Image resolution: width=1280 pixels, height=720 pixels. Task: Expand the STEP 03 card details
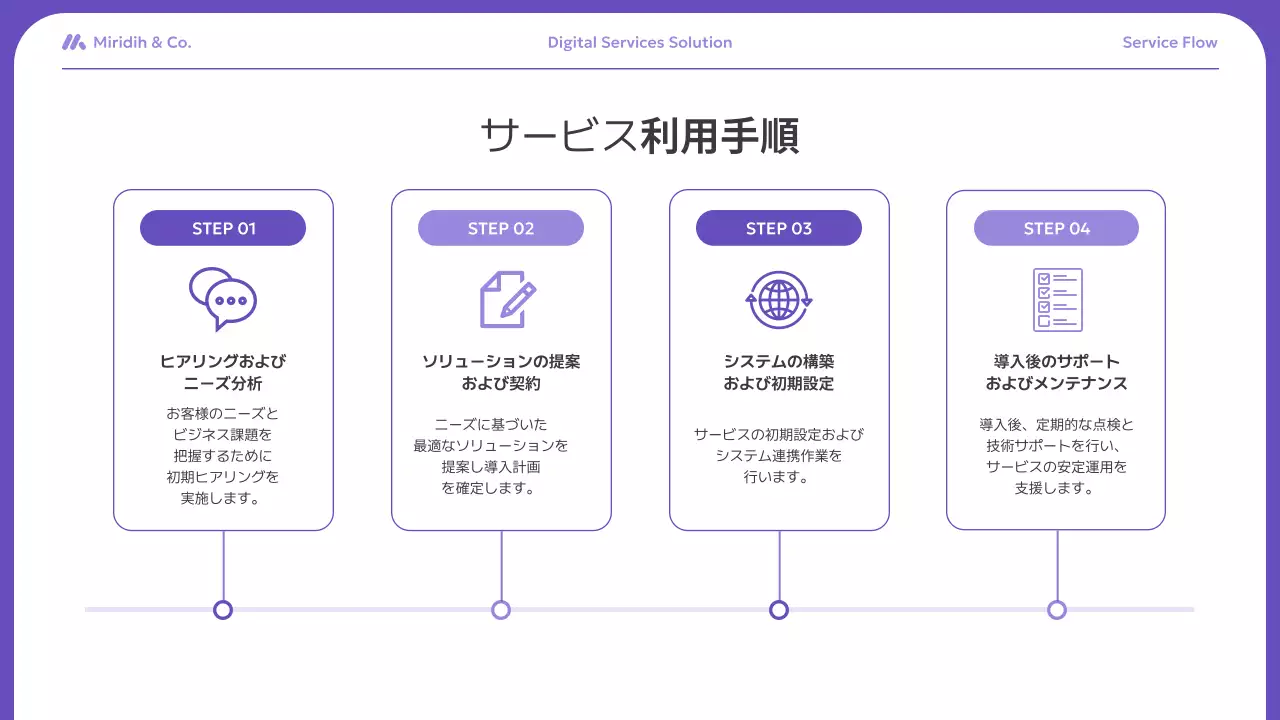(x=779, y=358)
